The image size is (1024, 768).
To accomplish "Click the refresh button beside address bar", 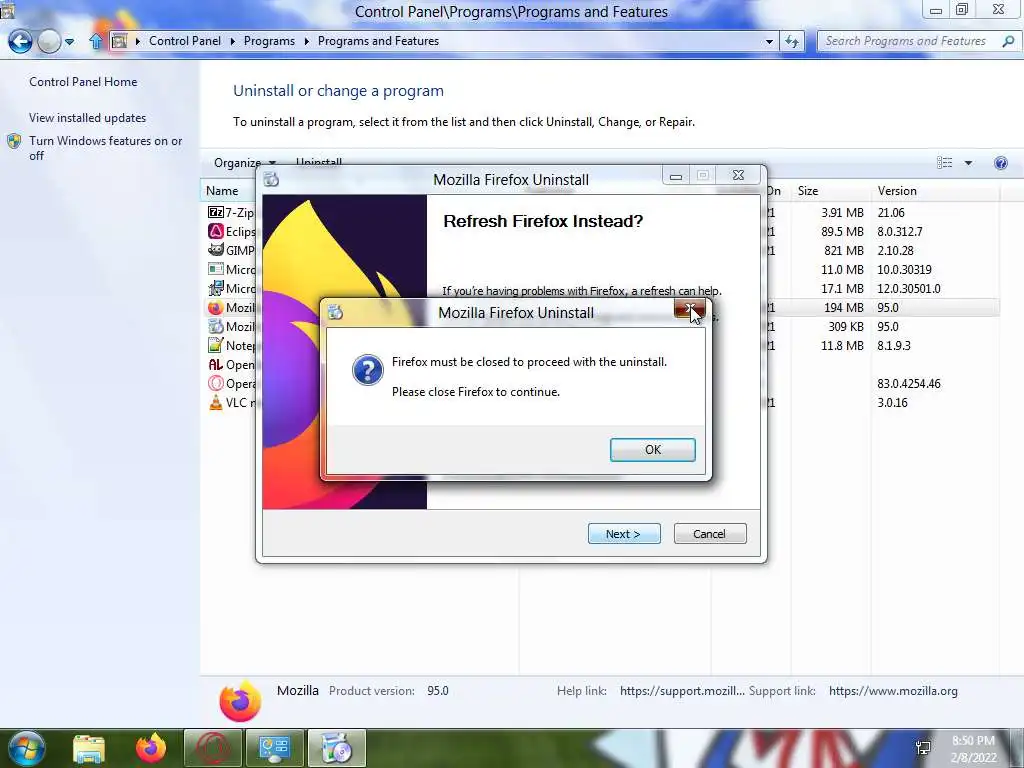I will click(792, 41).
